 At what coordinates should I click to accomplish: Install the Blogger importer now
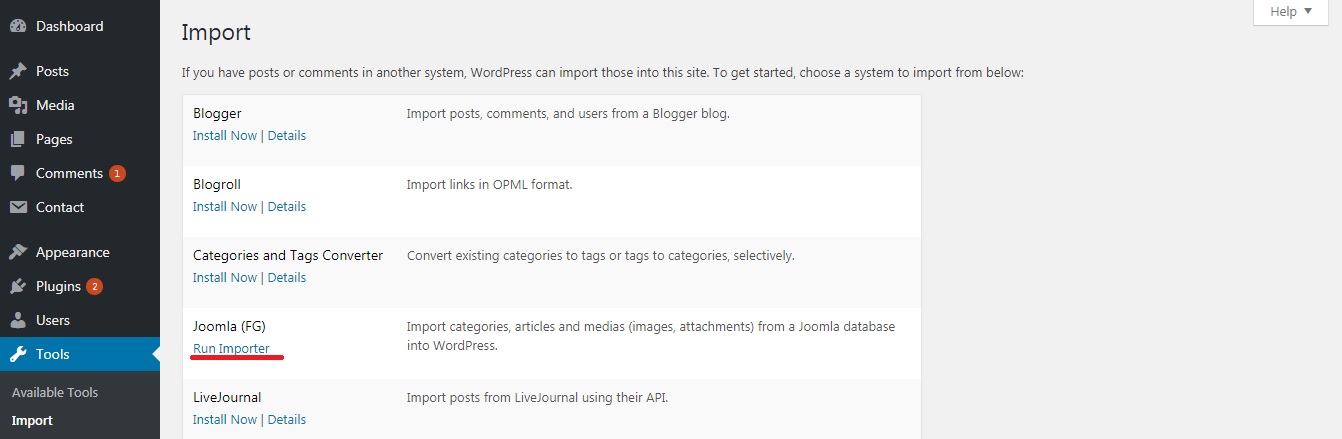click(225, 135)
